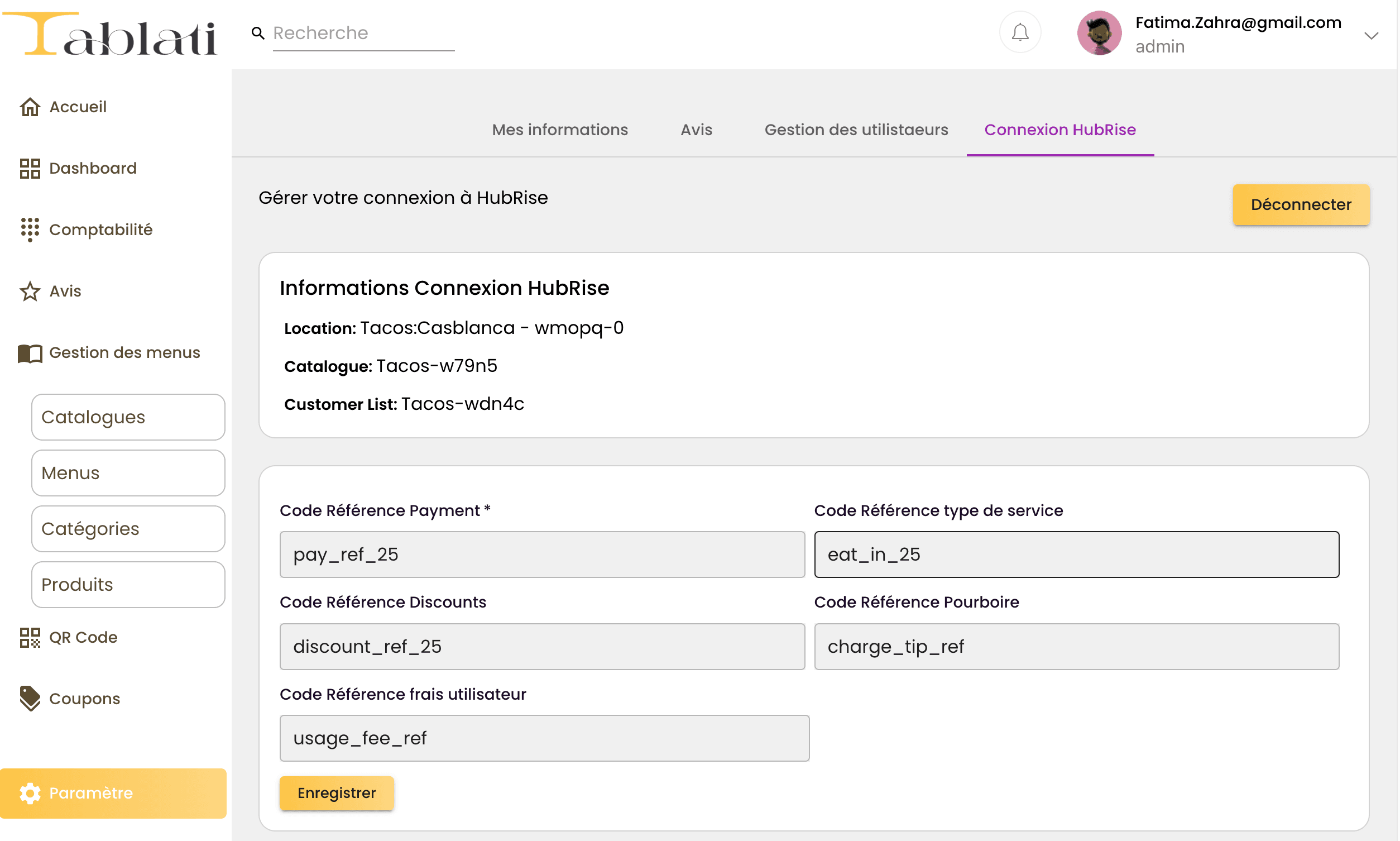Select the Produits section

pos(127,584)
